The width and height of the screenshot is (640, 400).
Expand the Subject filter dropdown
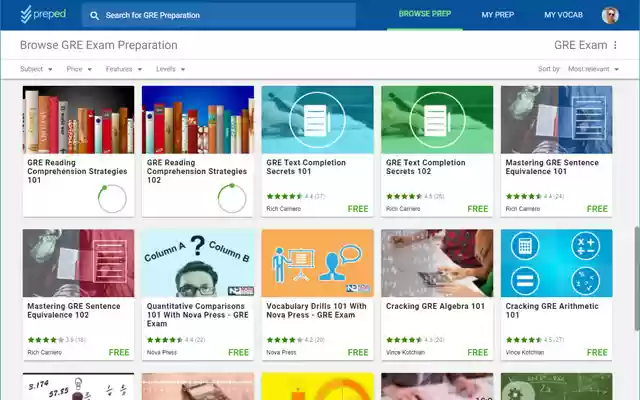[36, 69]
